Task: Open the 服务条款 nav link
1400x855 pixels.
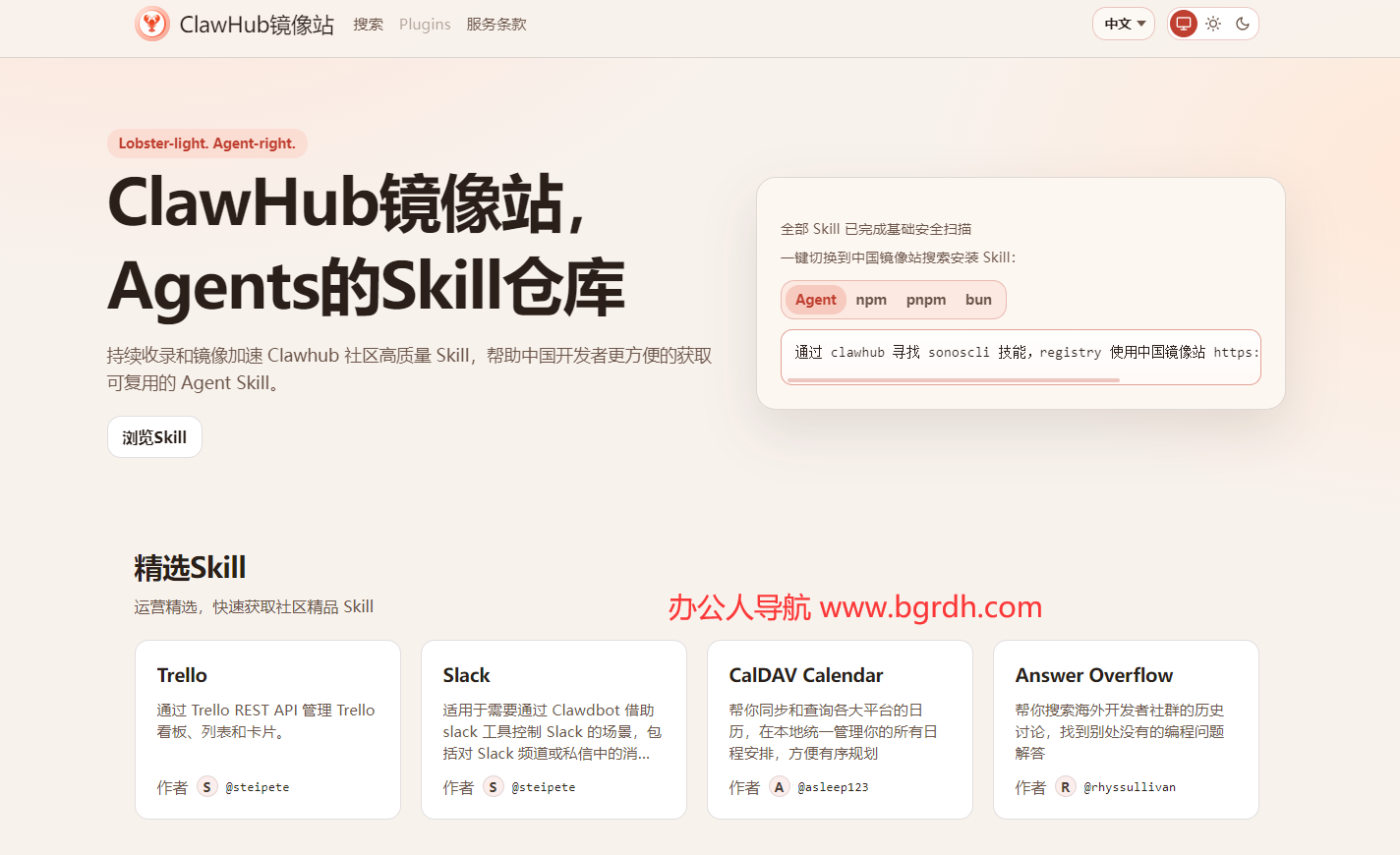Action: tap(496, 25)
